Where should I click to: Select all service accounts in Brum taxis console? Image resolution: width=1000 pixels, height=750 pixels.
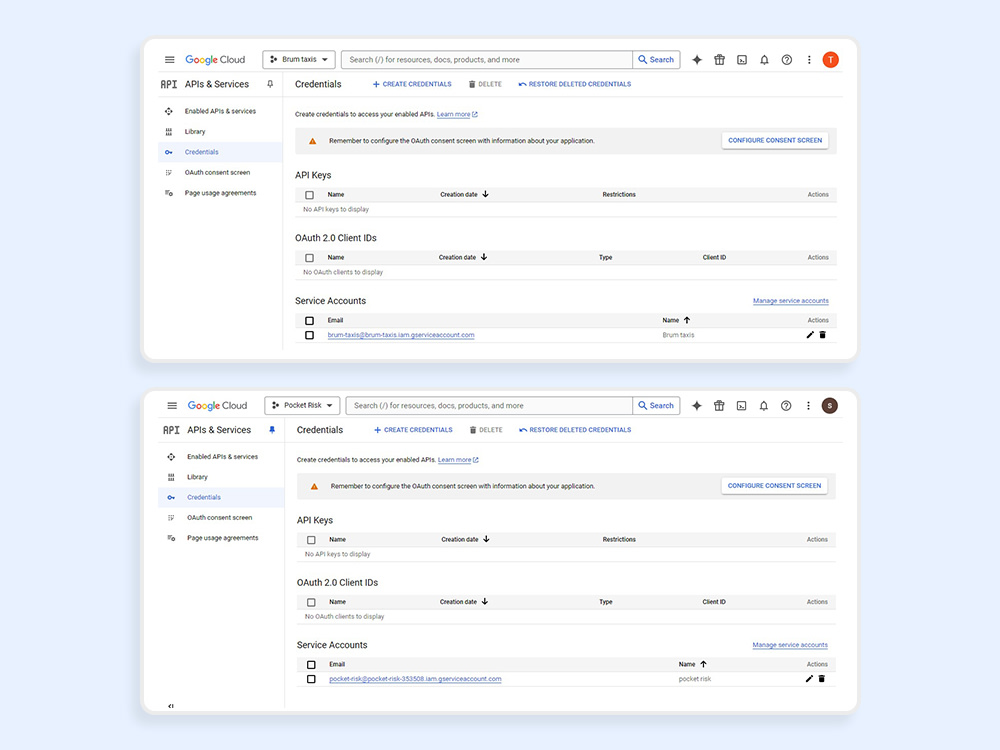(309, 321)
